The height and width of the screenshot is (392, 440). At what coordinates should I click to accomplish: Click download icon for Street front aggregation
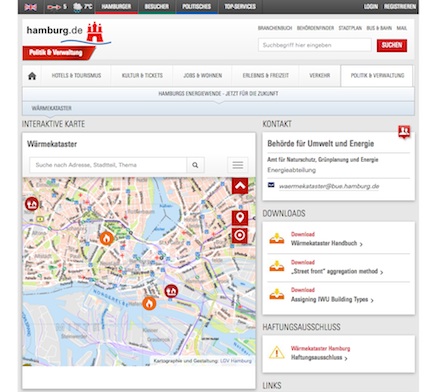pos(277,267)
